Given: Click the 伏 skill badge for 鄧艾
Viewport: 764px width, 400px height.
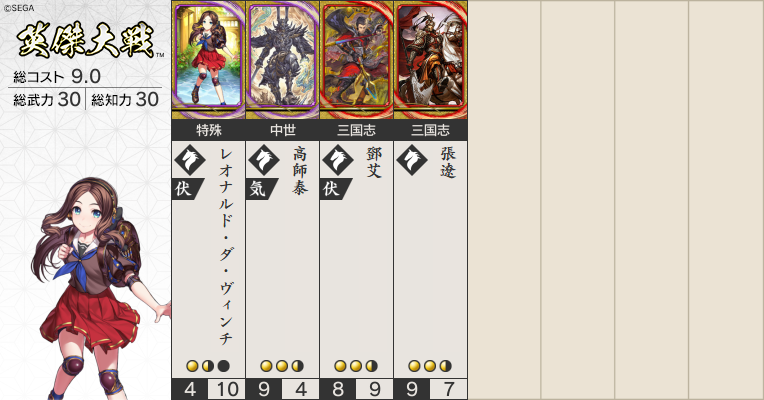Looking at the screenshot, I should (336, 189).
